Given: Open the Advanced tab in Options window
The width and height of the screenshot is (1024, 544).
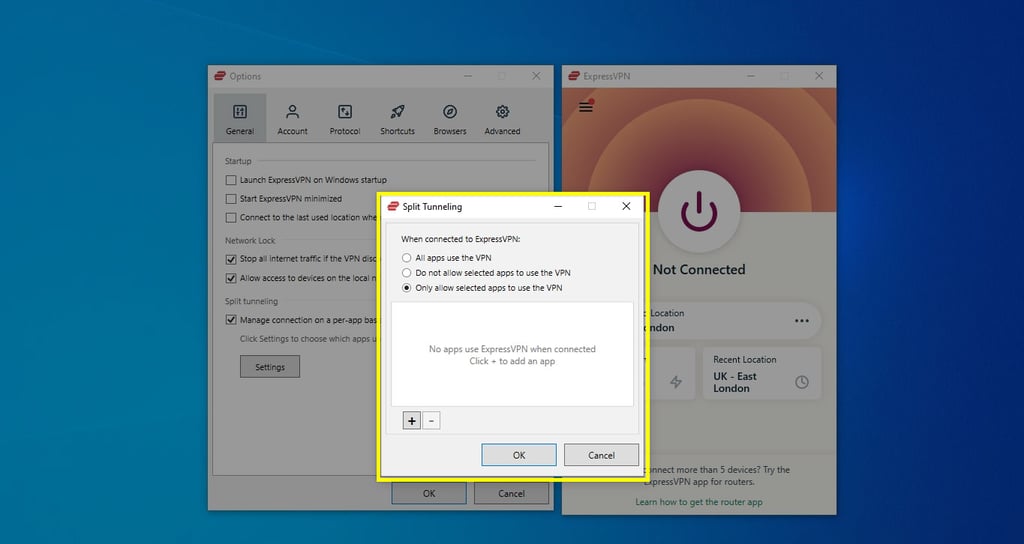Looking at the screenshot, I should pos(502,118).
